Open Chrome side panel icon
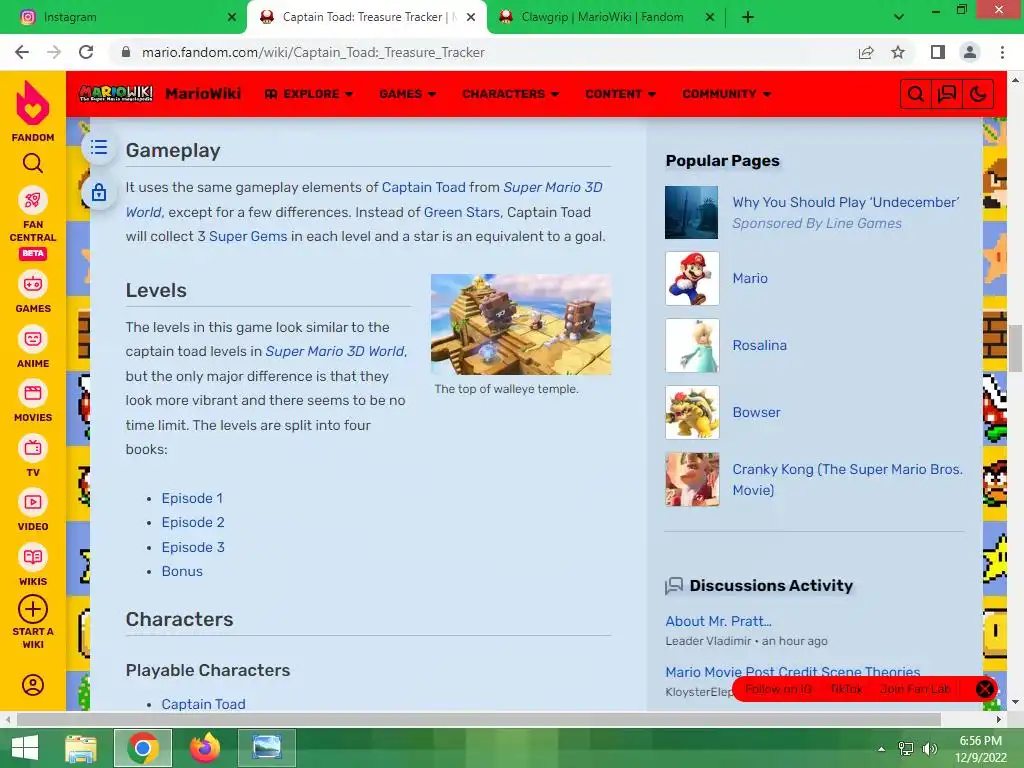This screenshot has height=768, width=1024. click(938, 52)
